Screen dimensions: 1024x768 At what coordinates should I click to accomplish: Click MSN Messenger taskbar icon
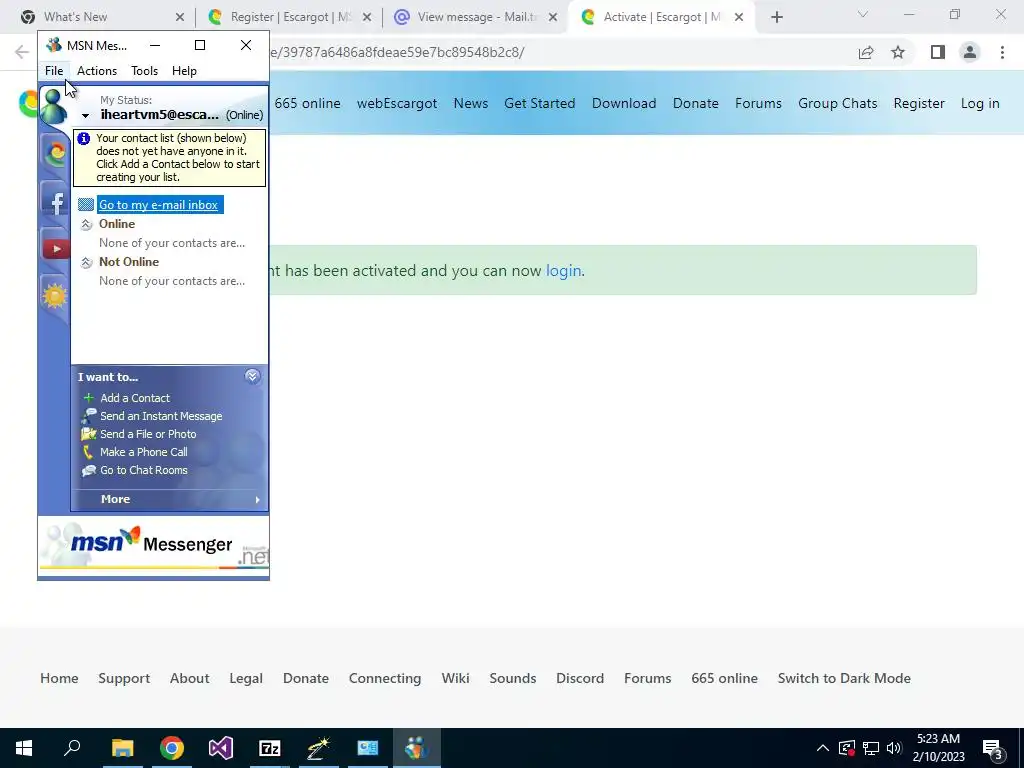[x=417, y=748]
